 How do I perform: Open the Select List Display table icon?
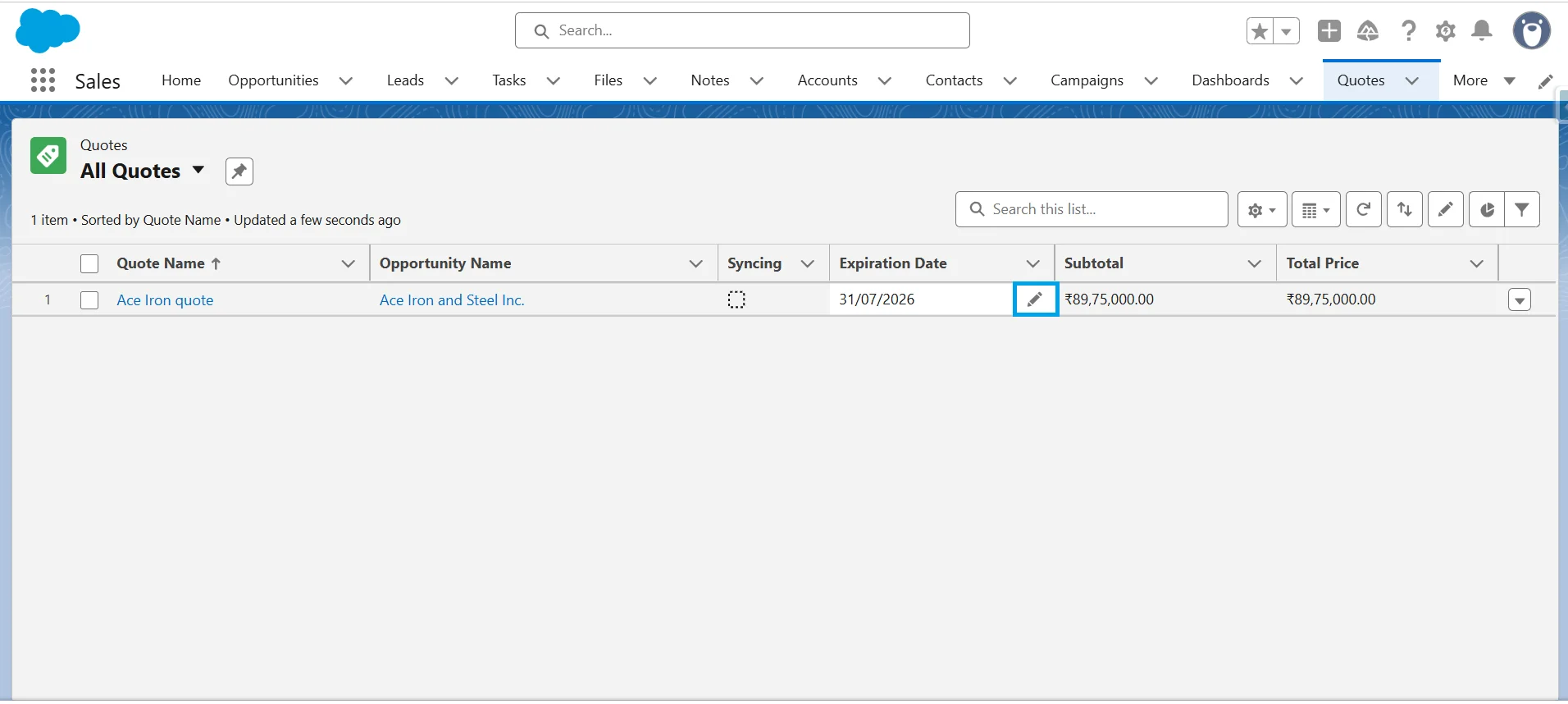point(1315,210)
